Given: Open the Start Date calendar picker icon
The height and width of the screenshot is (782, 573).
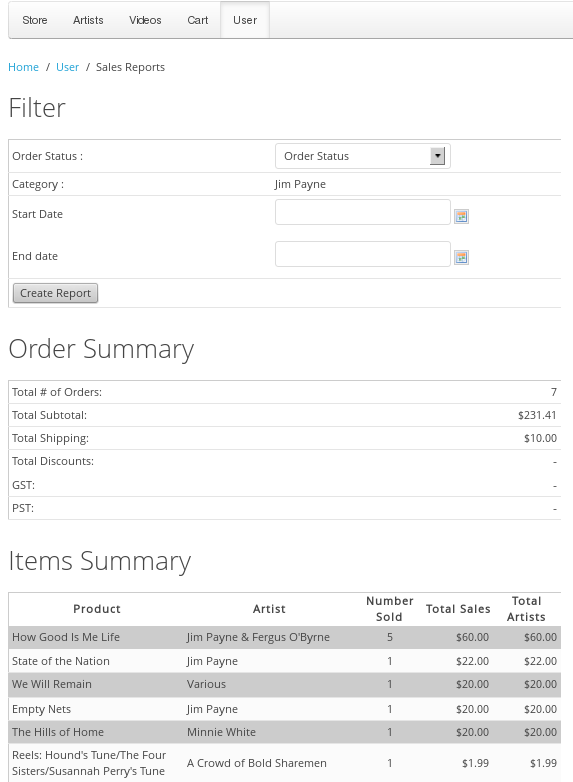Looking at the screenshot, I should tap(461, 216).
